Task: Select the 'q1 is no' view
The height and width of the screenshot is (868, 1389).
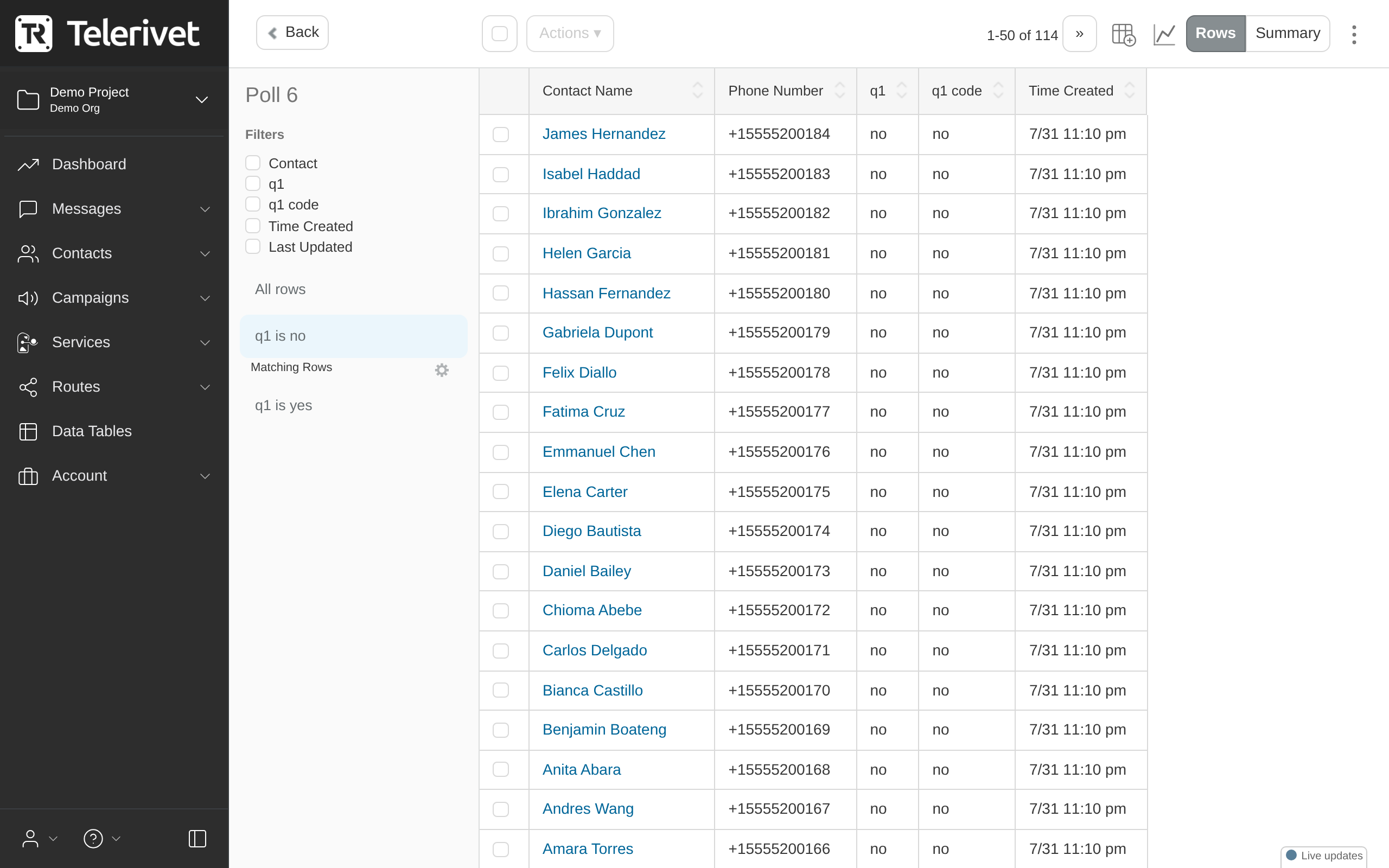Action: tap(354, 336)
